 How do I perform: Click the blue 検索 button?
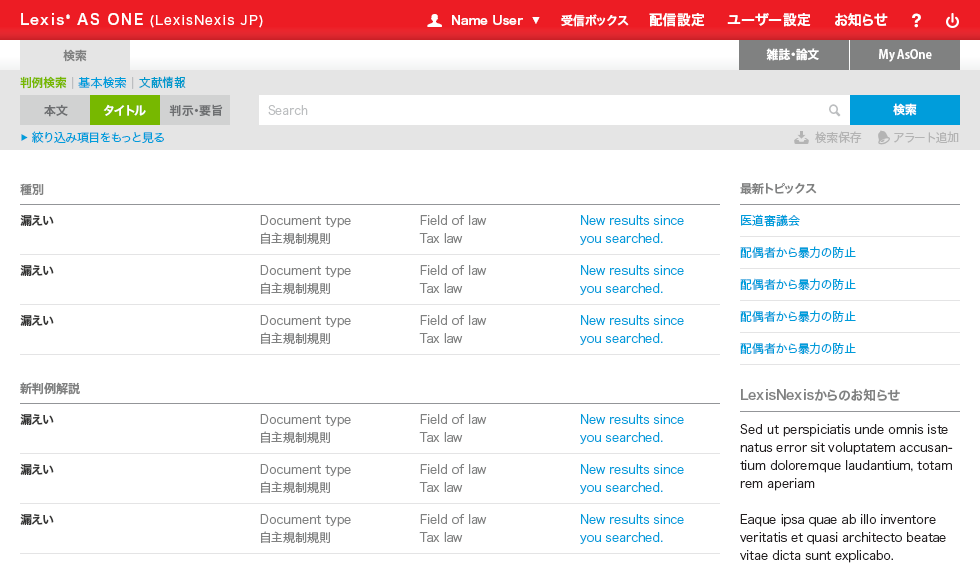click(x=905, y=110)
